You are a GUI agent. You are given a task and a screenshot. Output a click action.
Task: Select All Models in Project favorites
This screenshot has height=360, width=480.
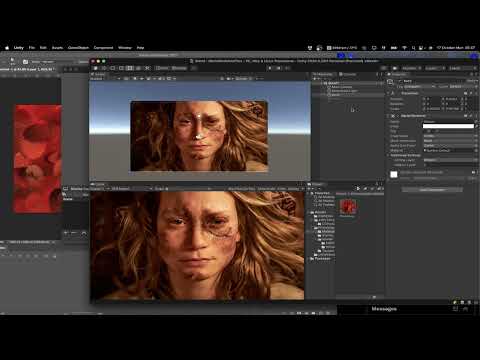point(325,201)
